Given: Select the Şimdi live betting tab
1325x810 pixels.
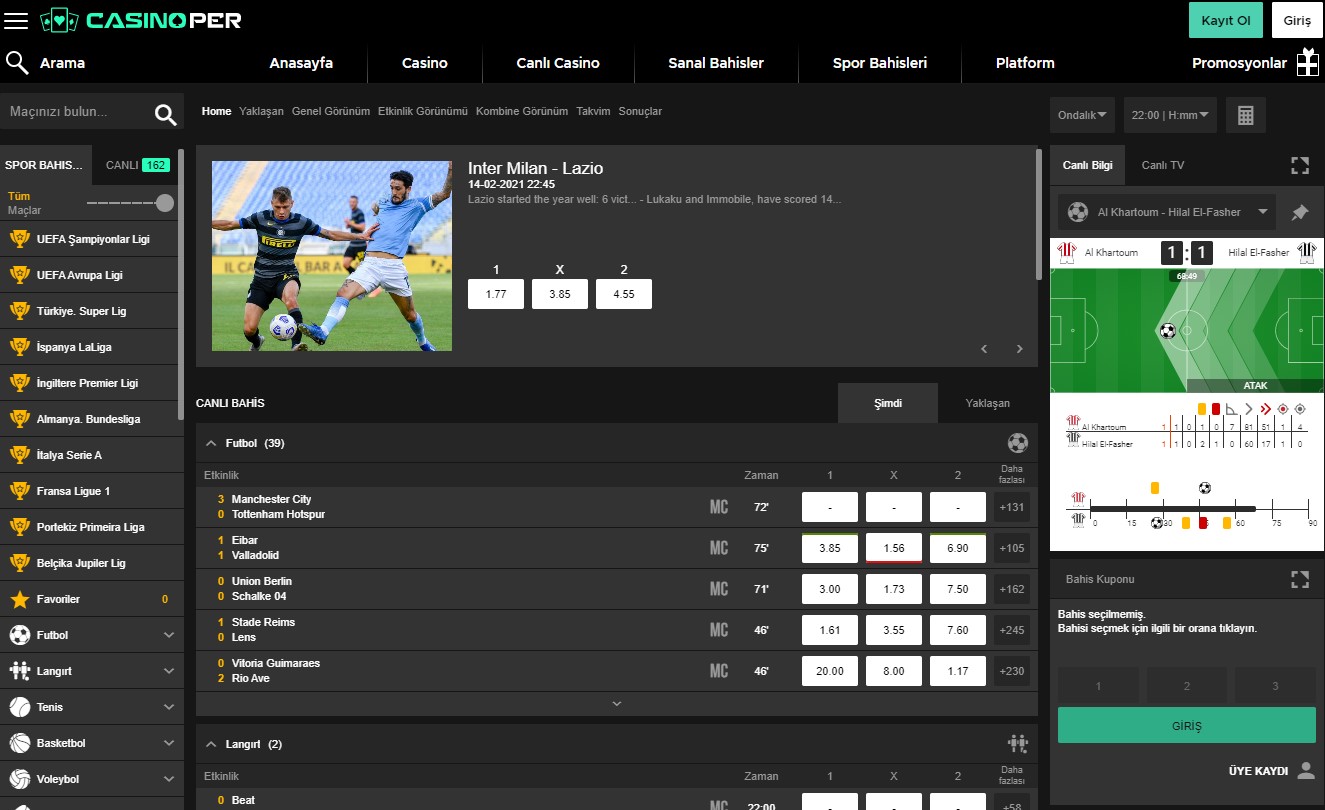Looking at the screenshot, I should (888, 403).
